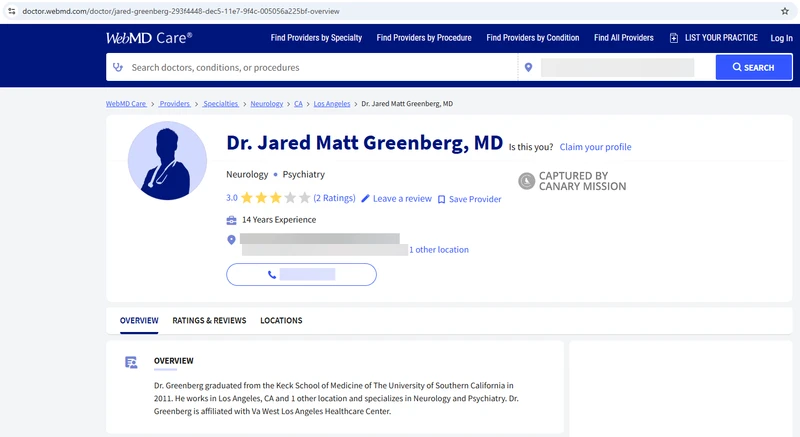Go to Providers breadcrumb
800x437 pixels.
(174, 104)
